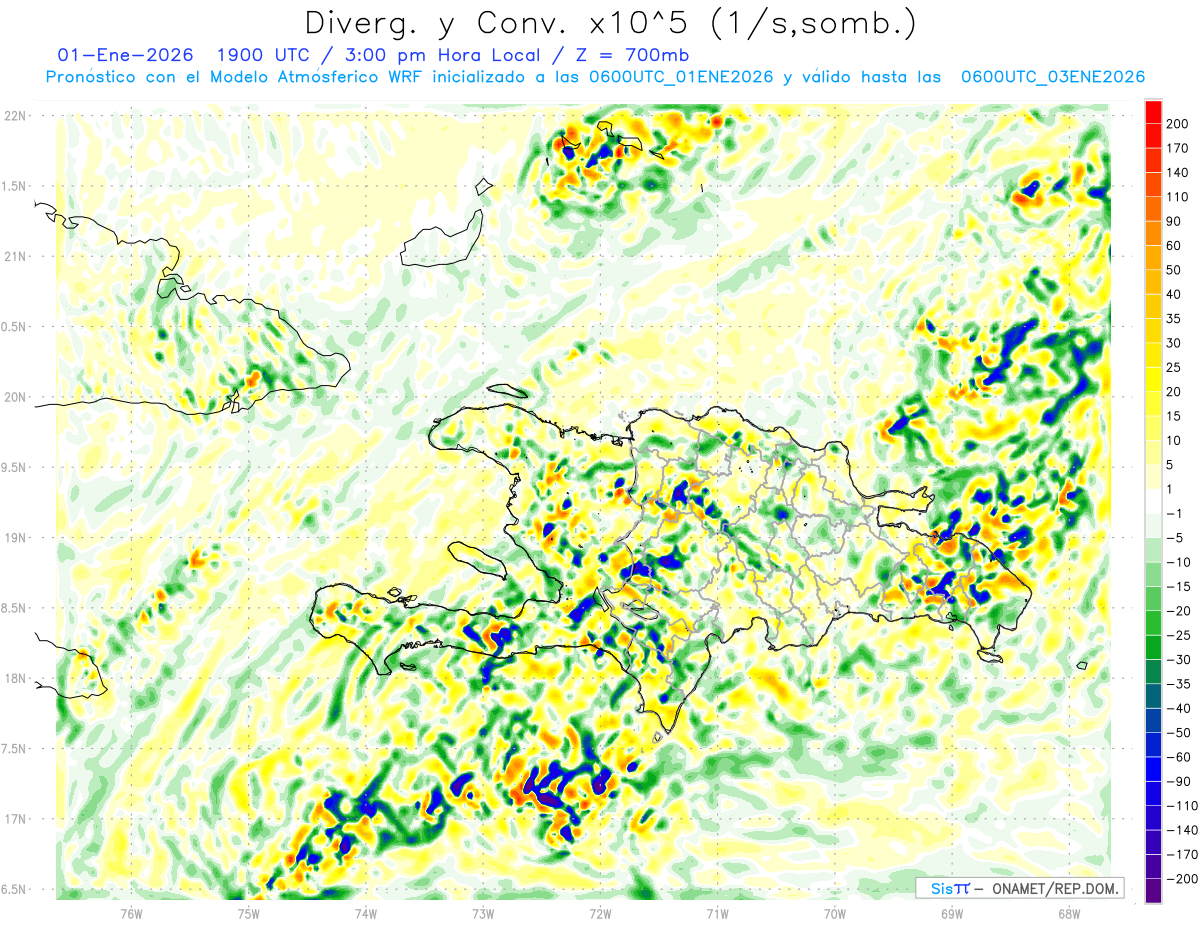Click the '17N' latitude label
This screenshot has height=927, width=1200.
(15, 819)
